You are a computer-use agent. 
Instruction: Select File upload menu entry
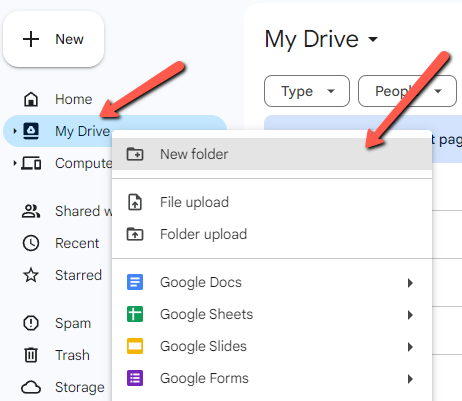point(272,202)
